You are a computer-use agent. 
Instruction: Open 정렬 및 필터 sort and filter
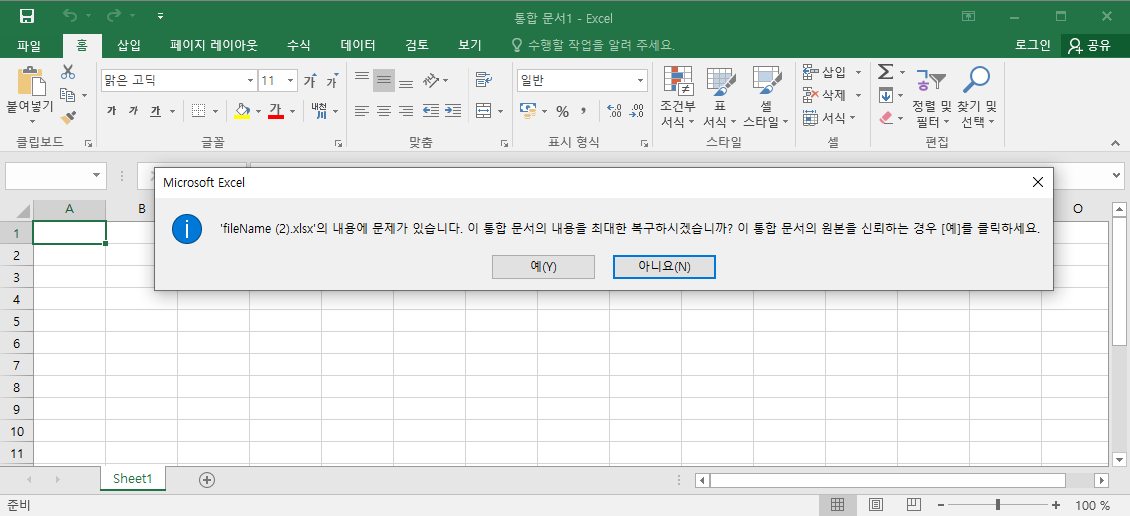coord(932,97)
